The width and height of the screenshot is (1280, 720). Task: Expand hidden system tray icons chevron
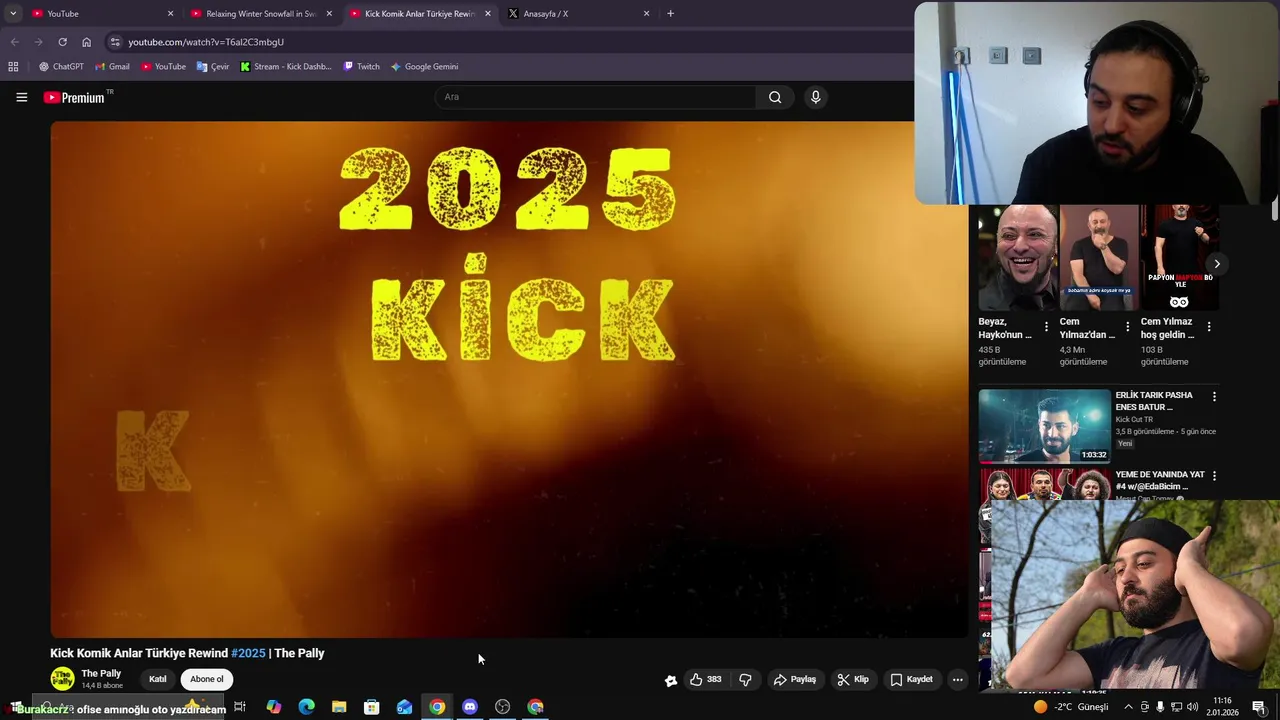(1128, 707)
